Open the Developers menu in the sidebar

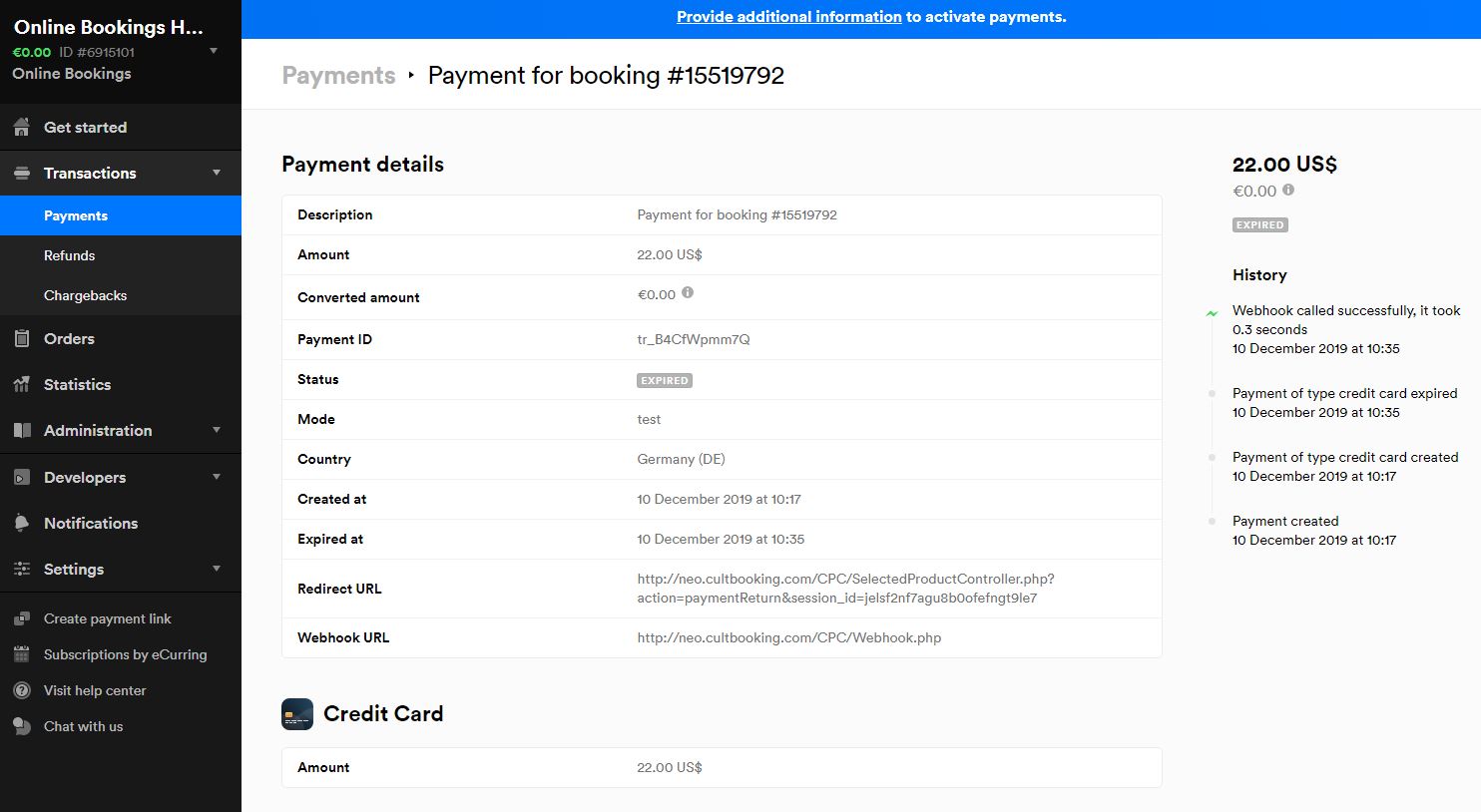point(84,477)
